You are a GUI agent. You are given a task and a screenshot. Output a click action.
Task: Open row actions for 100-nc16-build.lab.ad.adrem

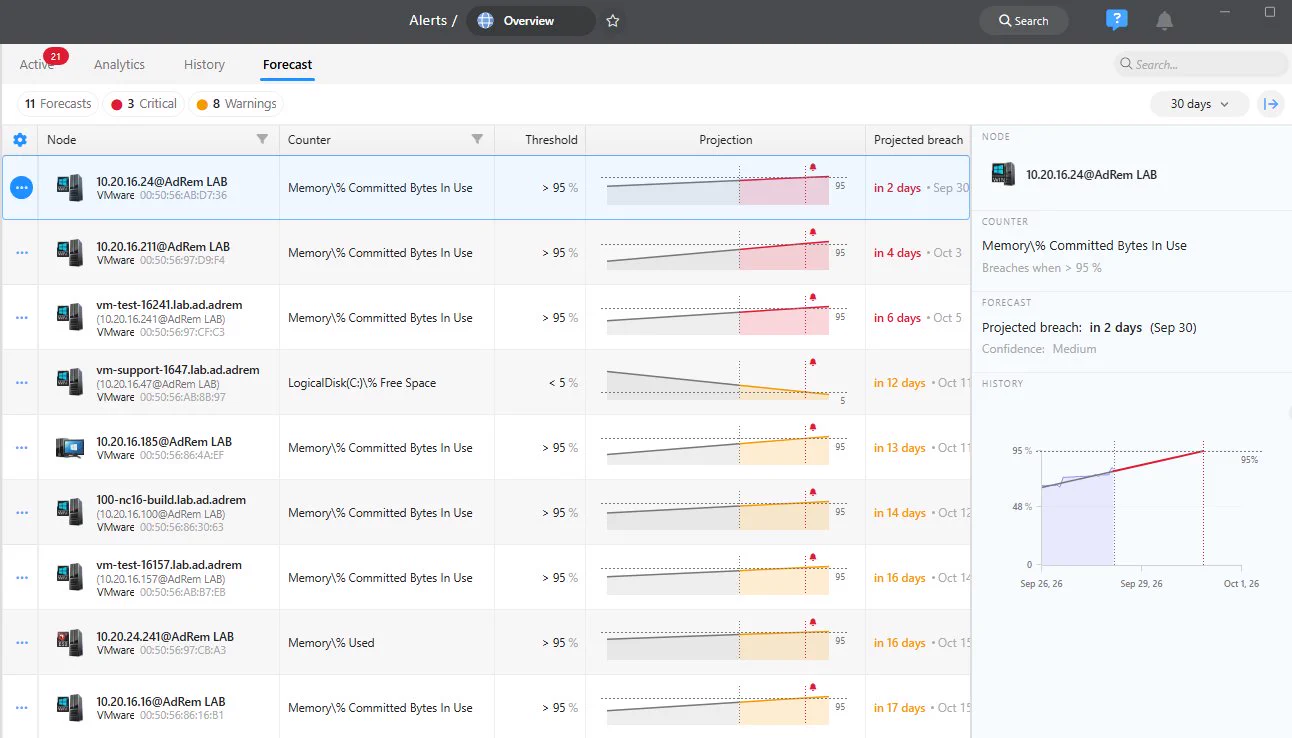pos(22,513)
